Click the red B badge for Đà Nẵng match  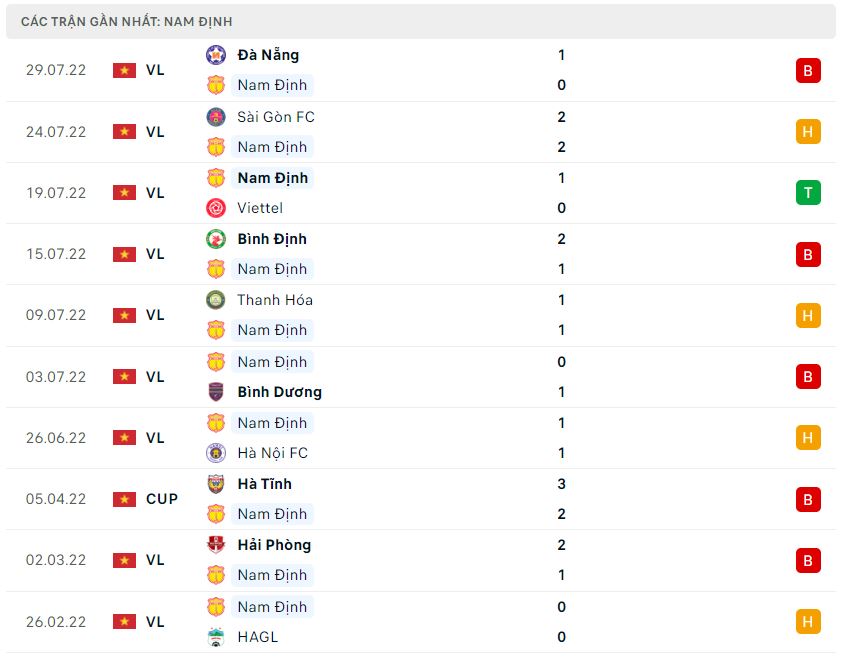point(808,70)
